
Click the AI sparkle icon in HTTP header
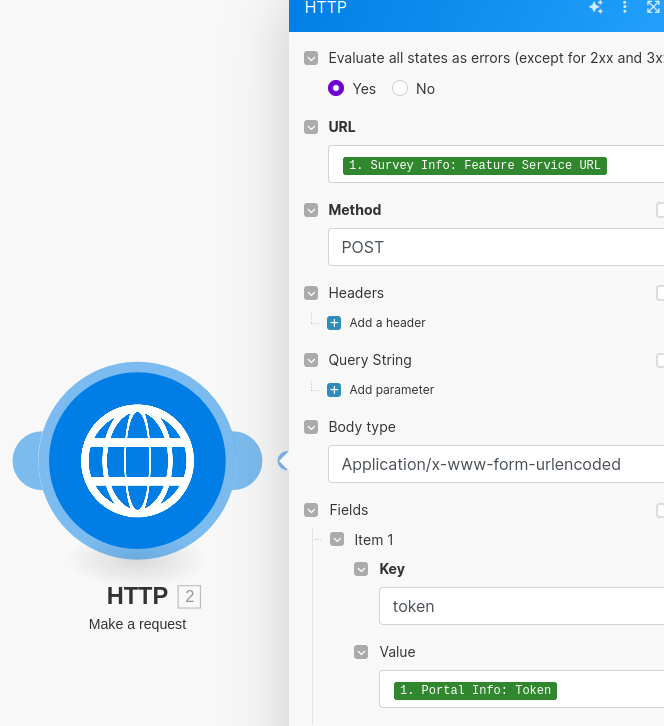pyautogui.click(x=596, y=7)
